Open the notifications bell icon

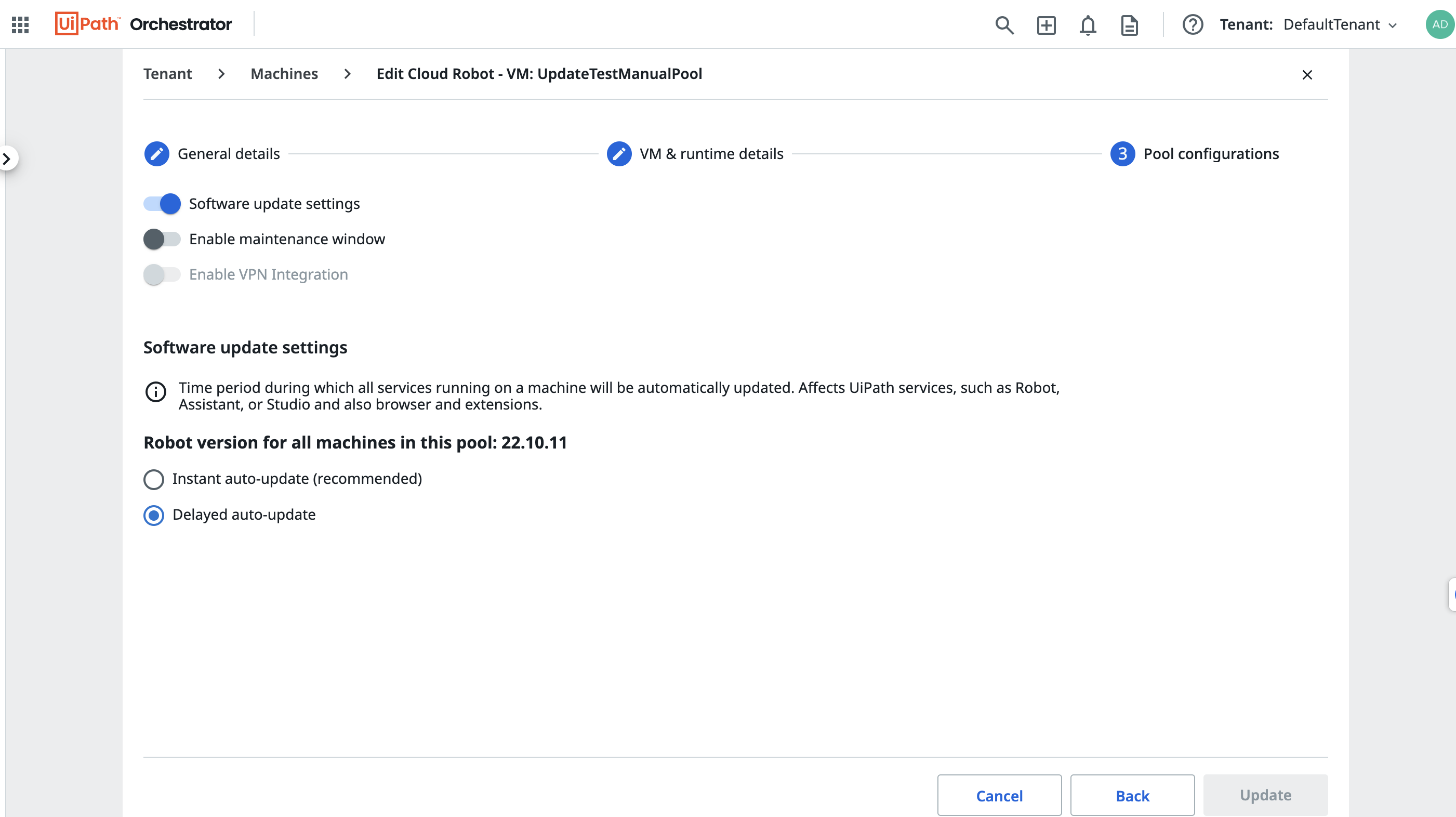click(1088, 24)
